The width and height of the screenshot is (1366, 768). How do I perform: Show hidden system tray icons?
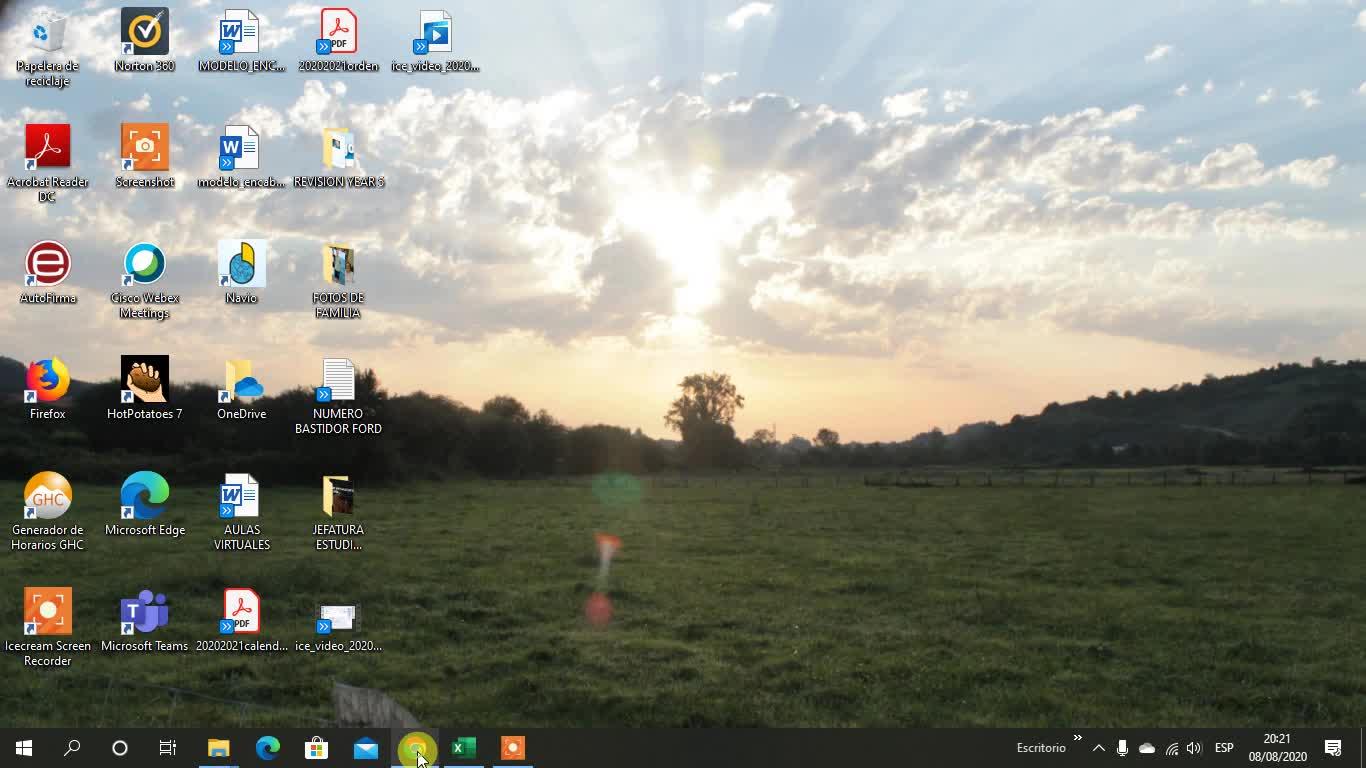(1099, 748)
